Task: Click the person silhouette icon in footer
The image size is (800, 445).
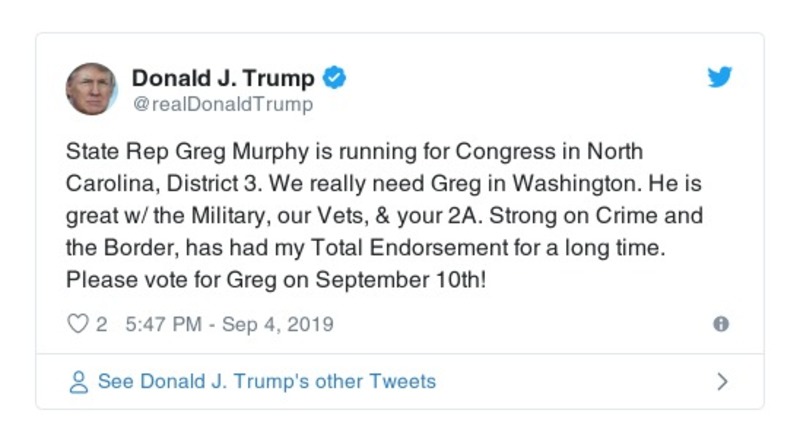Action: tap(79, 382)
